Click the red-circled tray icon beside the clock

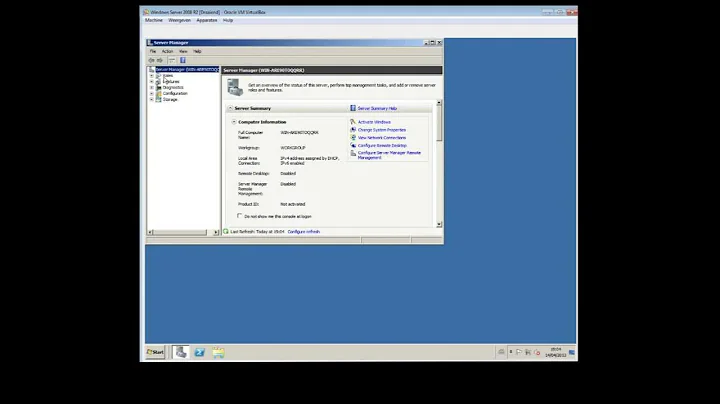(537, 352)
